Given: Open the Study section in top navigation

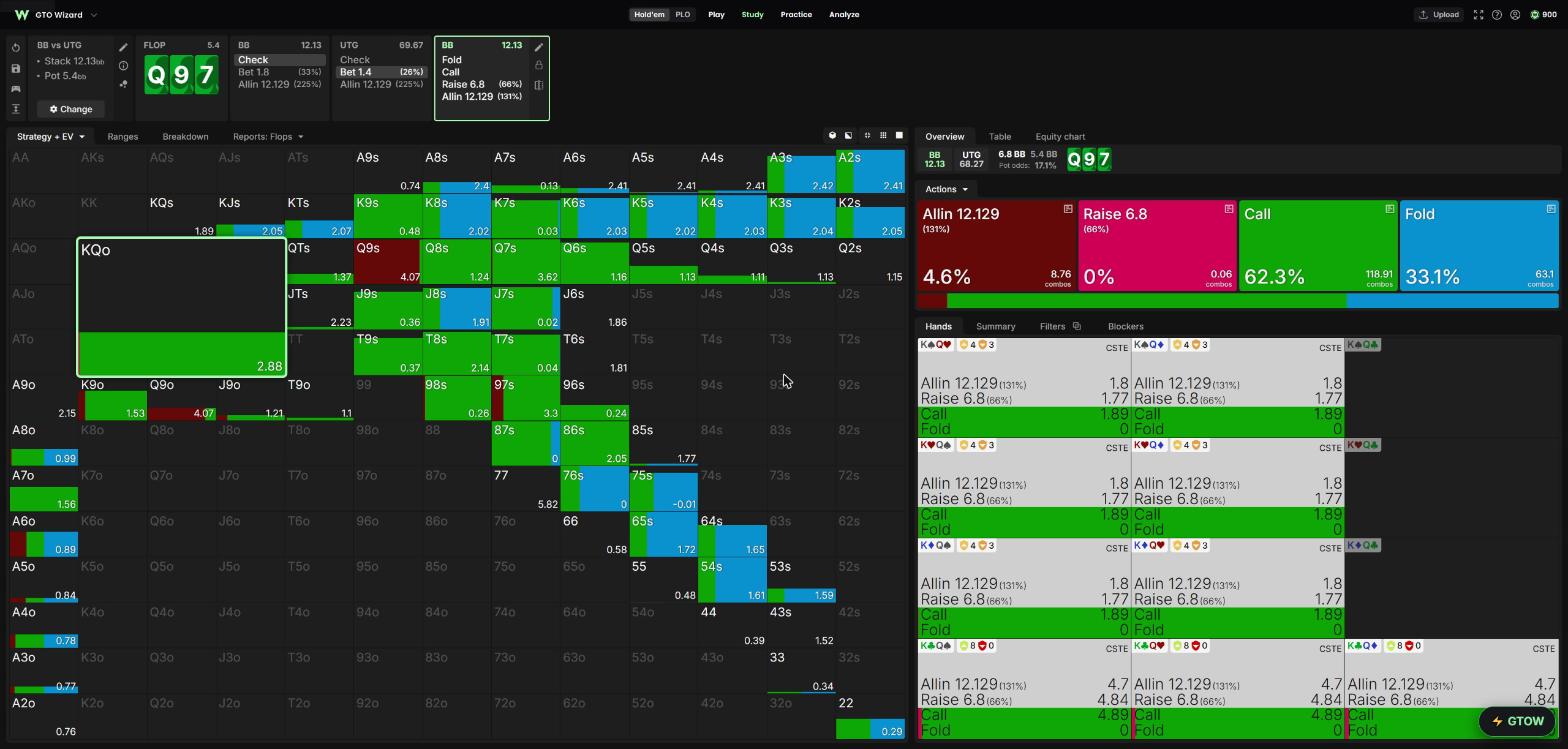Looking at the screenshot, I should click(x=752, y=15).
